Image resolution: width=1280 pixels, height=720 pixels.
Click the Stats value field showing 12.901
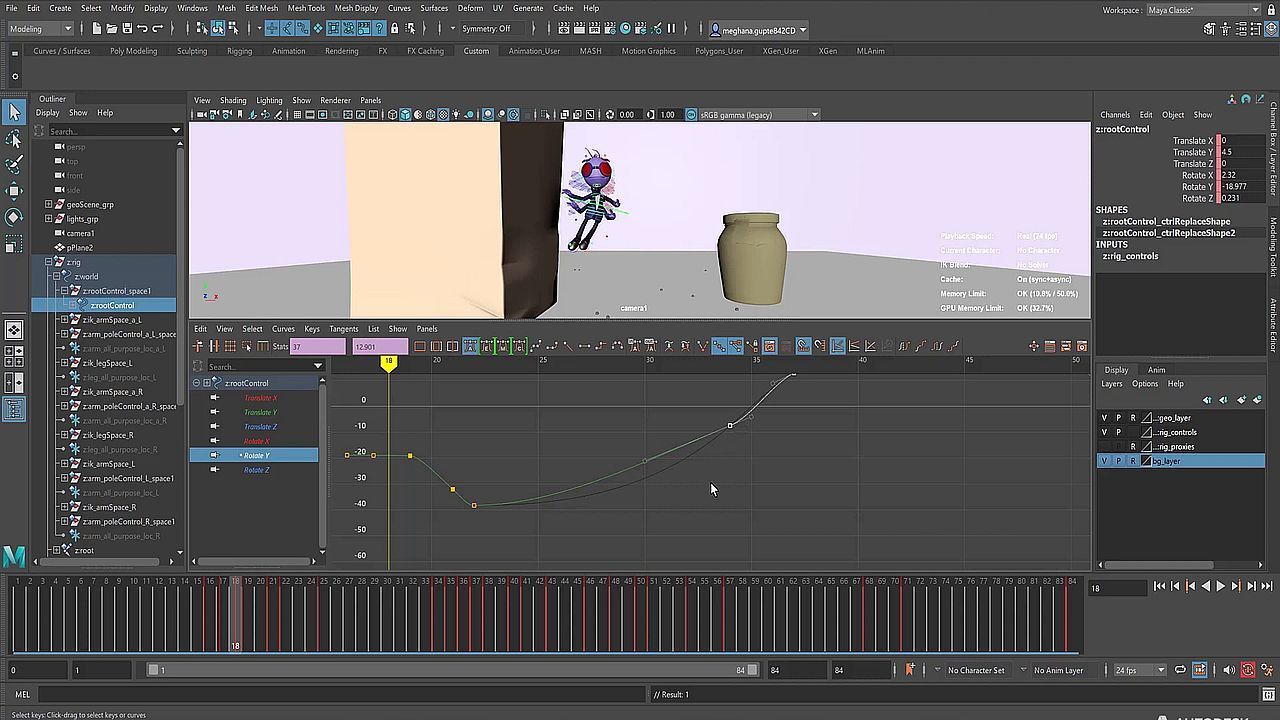point(380,347)
